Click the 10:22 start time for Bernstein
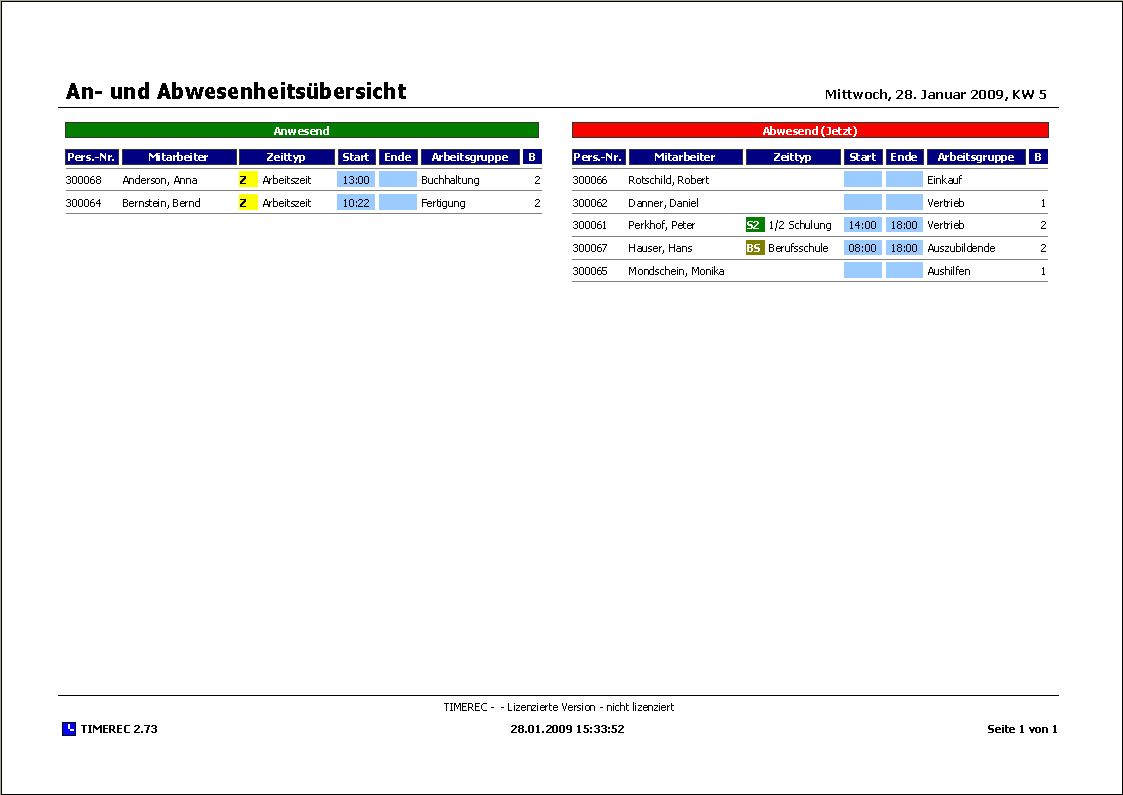The image size is (1123, 795). coord(356,203)
